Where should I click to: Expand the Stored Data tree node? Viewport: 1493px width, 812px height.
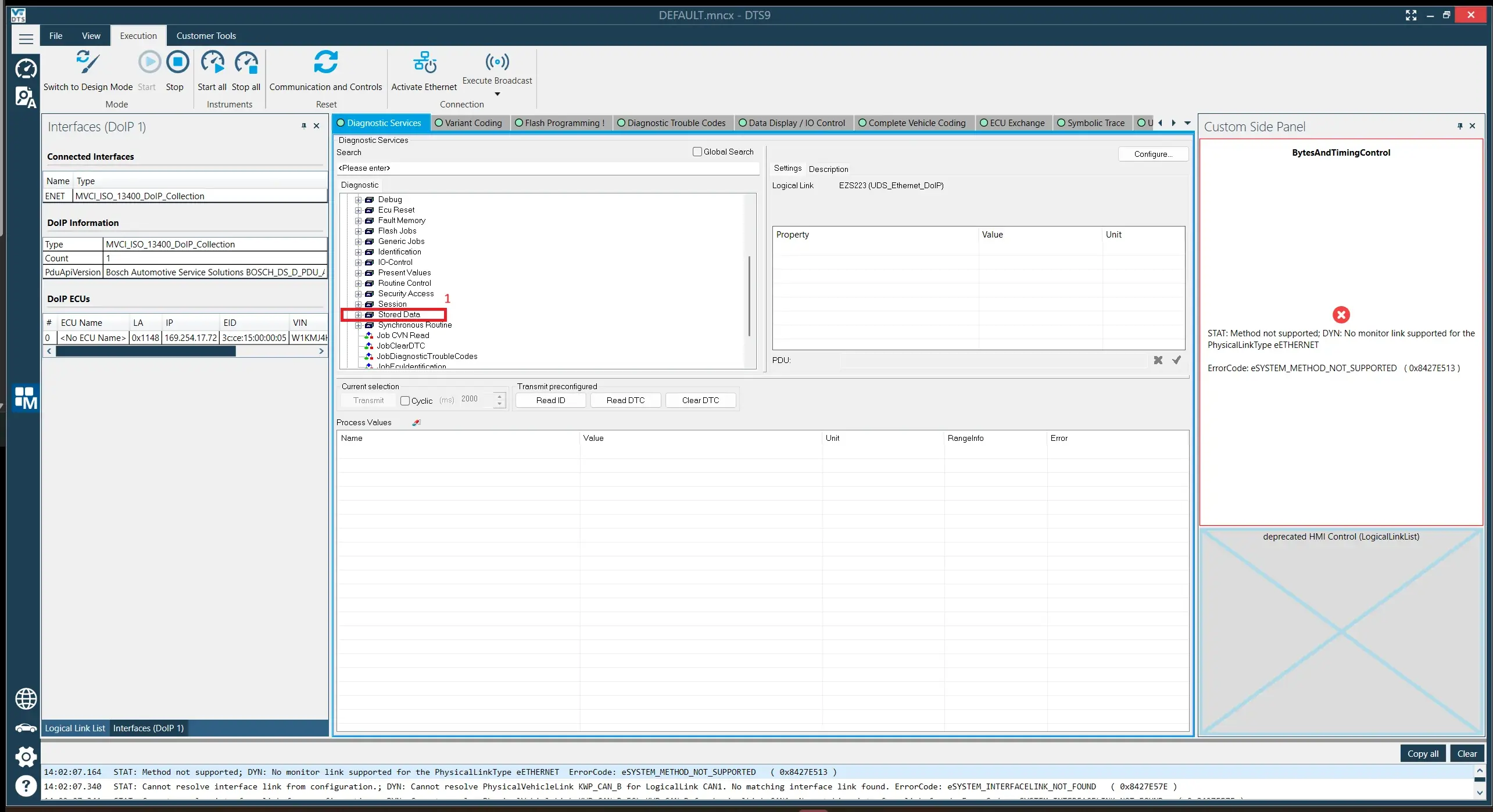pos(359,315)
